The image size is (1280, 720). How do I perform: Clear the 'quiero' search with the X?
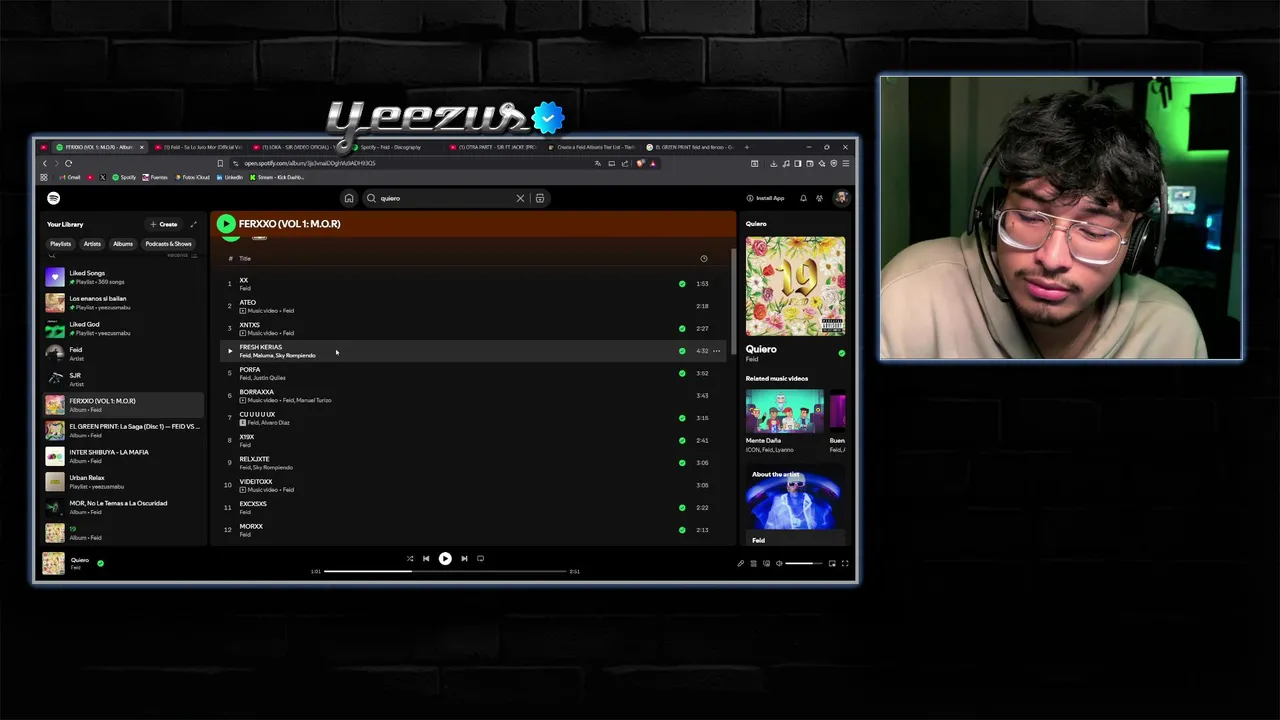(520, 198)
